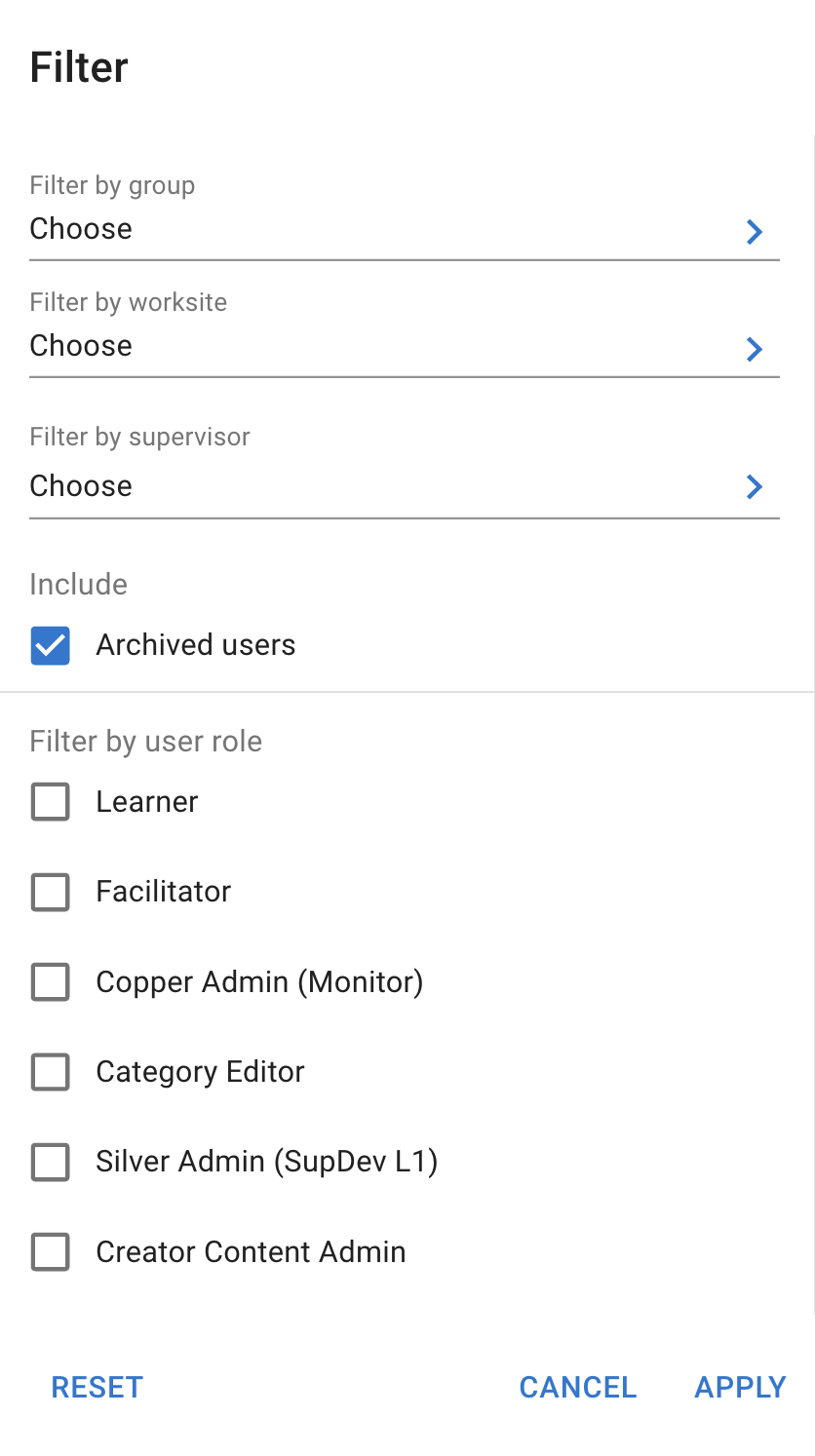Click the Creator Content Admin label
Image resolution: width=815 pixels, height=1456 pixels.
point(251,1251)
